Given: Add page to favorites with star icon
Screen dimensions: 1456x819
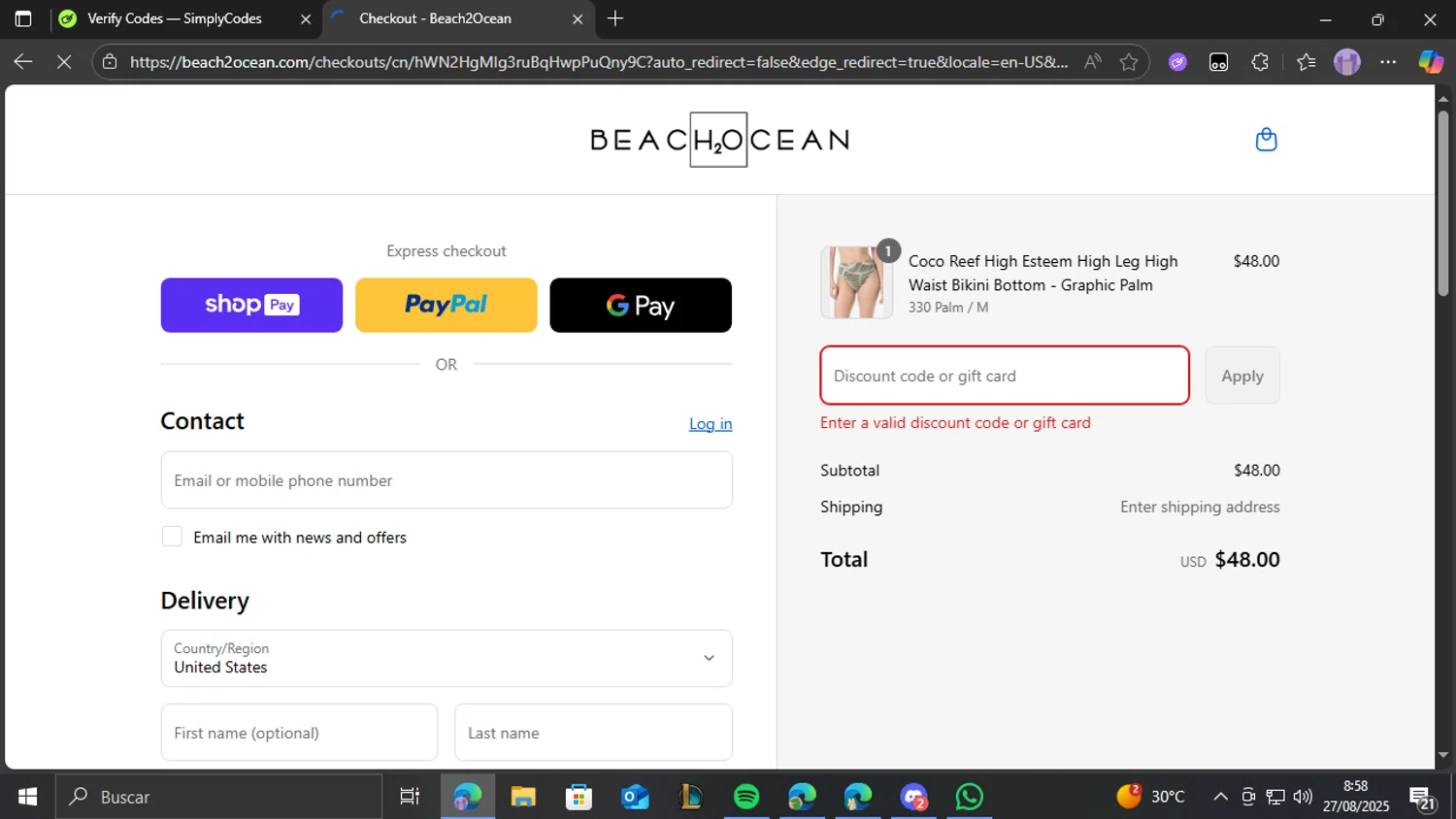Looking at the screenshot, I should coord(1128,62).
